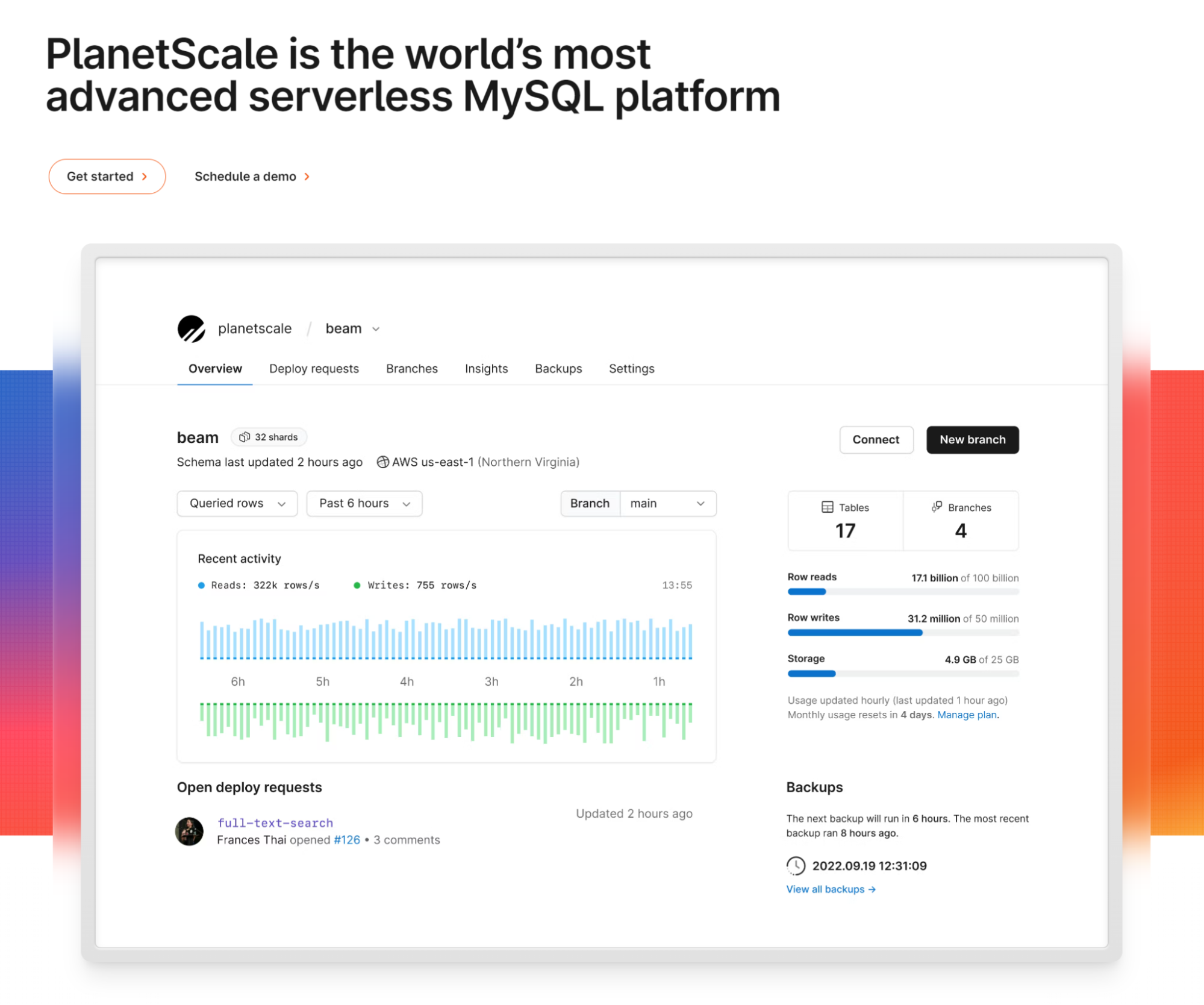Click the blue reads bar chart
The image size is (1204, 1005).
(446, 639)
